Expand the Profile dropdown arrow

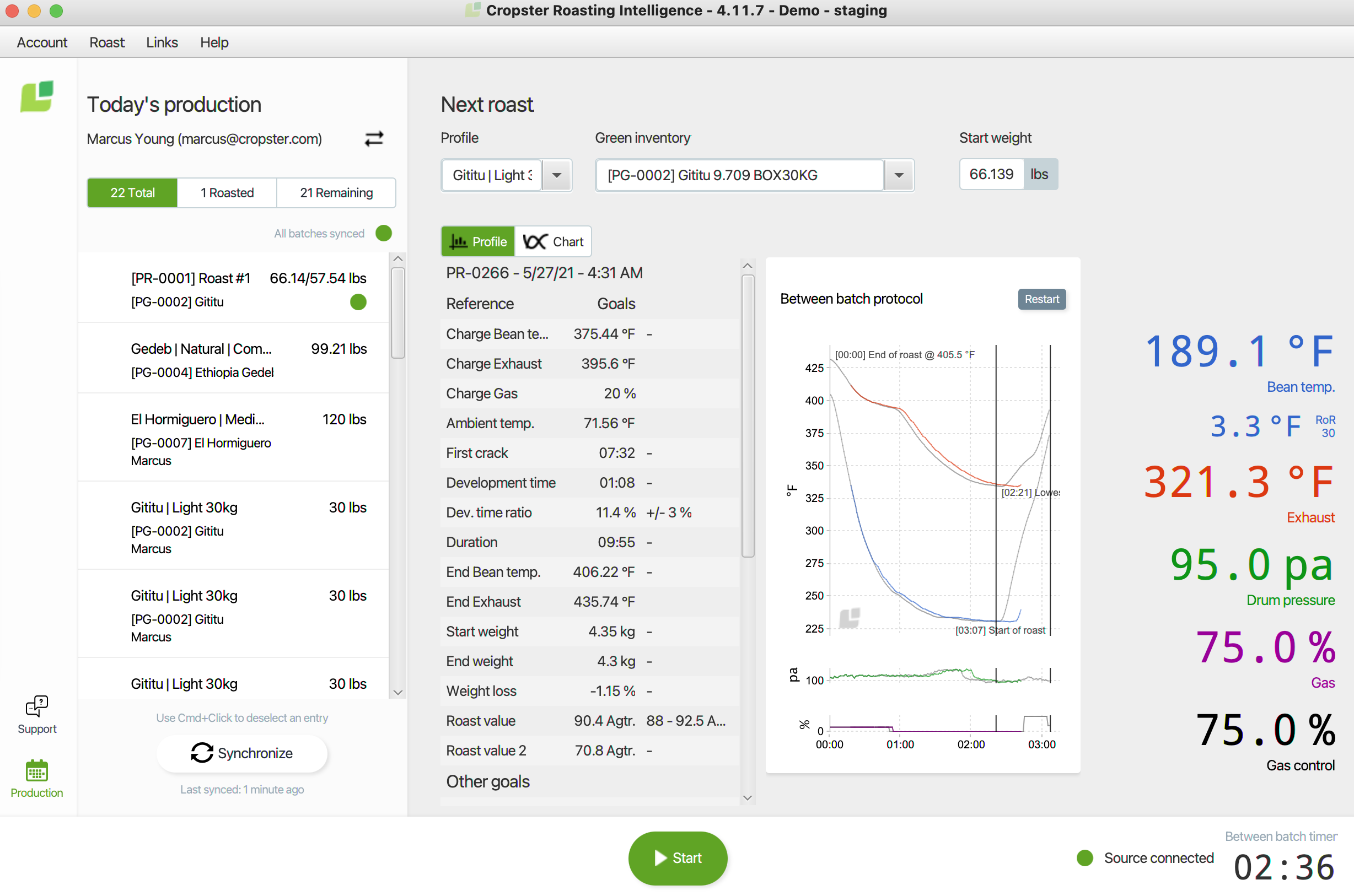point(557,175)
